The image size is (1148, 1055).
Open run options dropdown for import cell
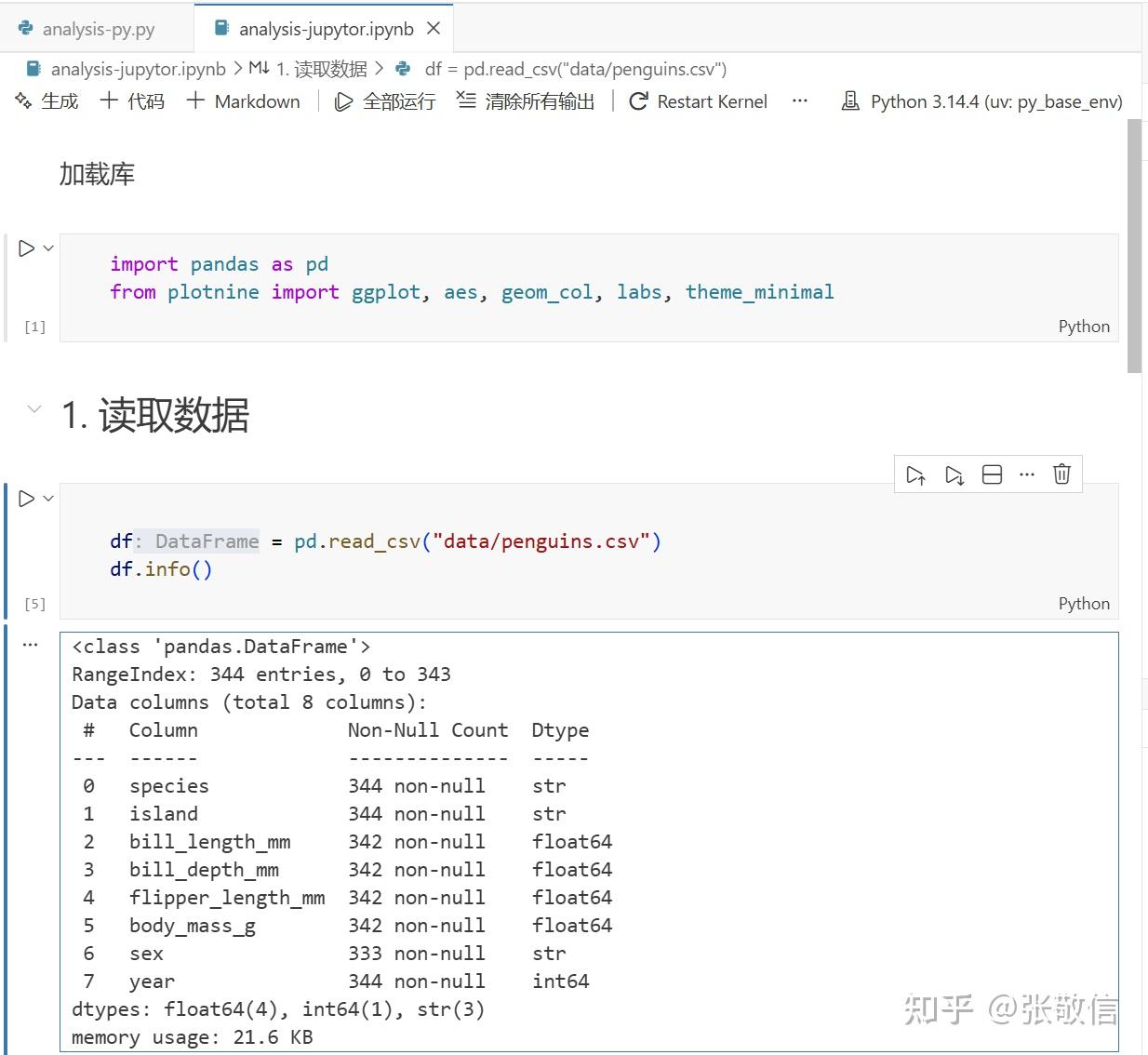(48, 248)
